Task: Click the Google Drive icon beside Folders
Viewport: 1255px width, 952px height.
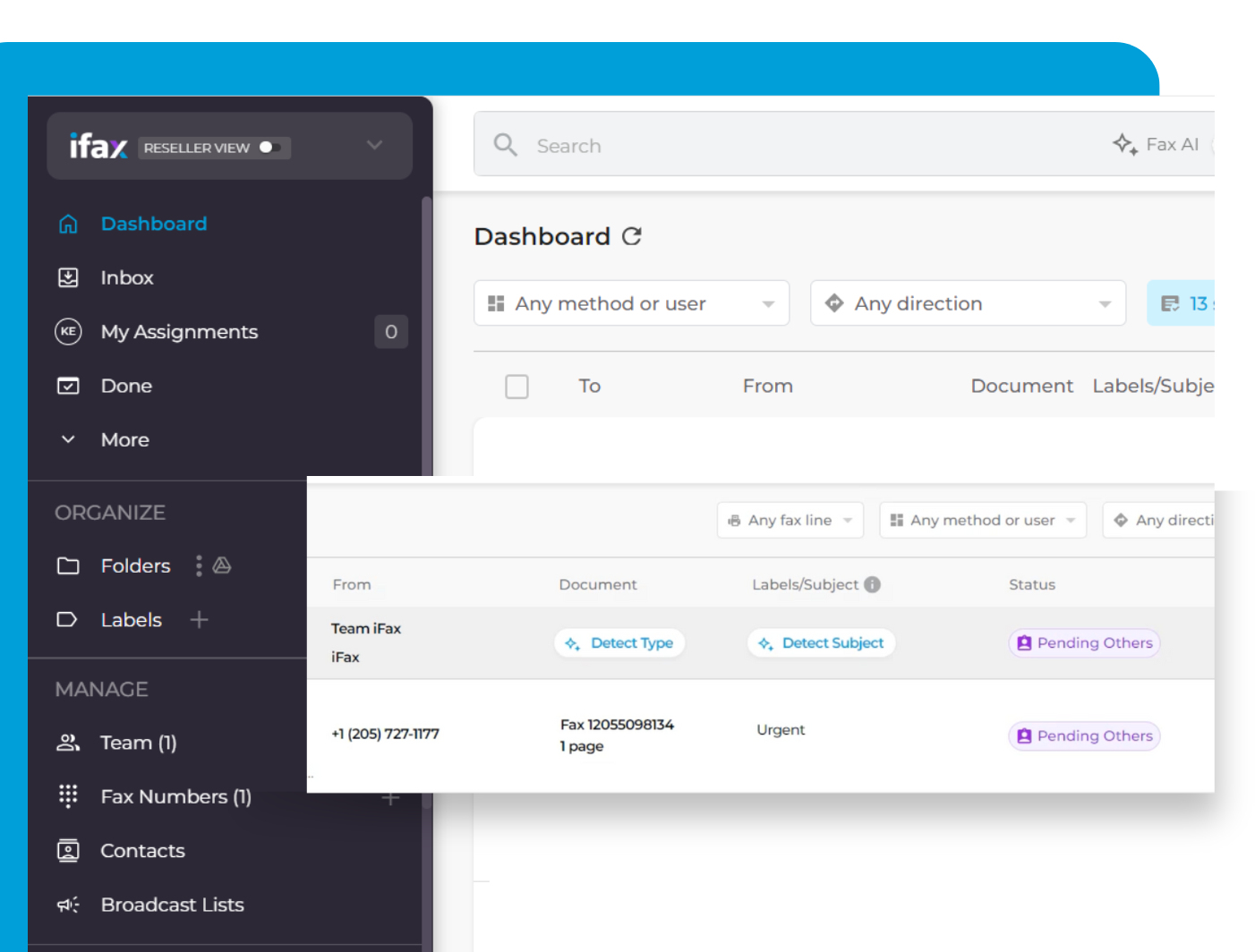Action: tap(222, 565)
